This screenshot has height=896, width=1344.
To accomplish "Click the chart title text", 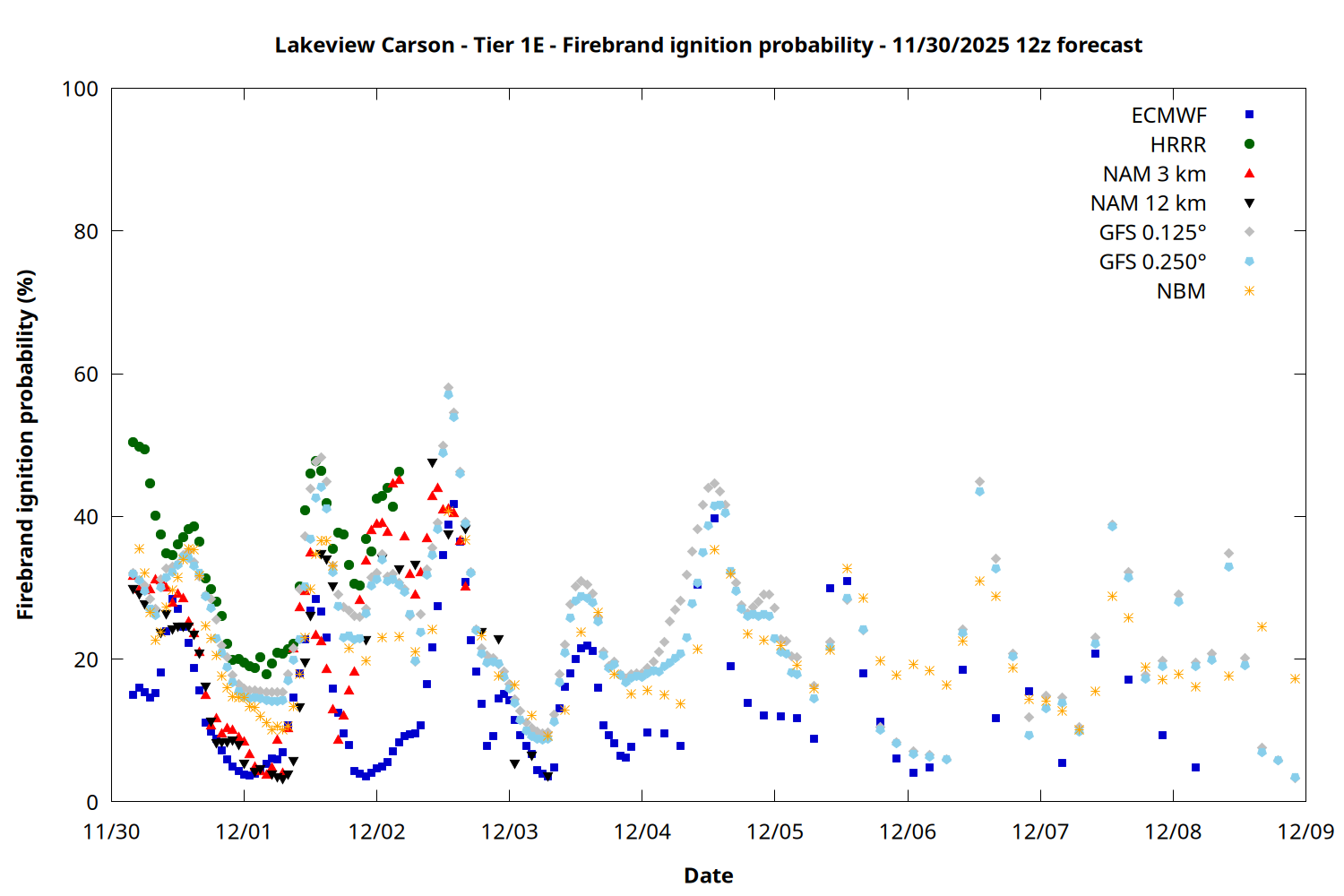I will coord(708,45).
